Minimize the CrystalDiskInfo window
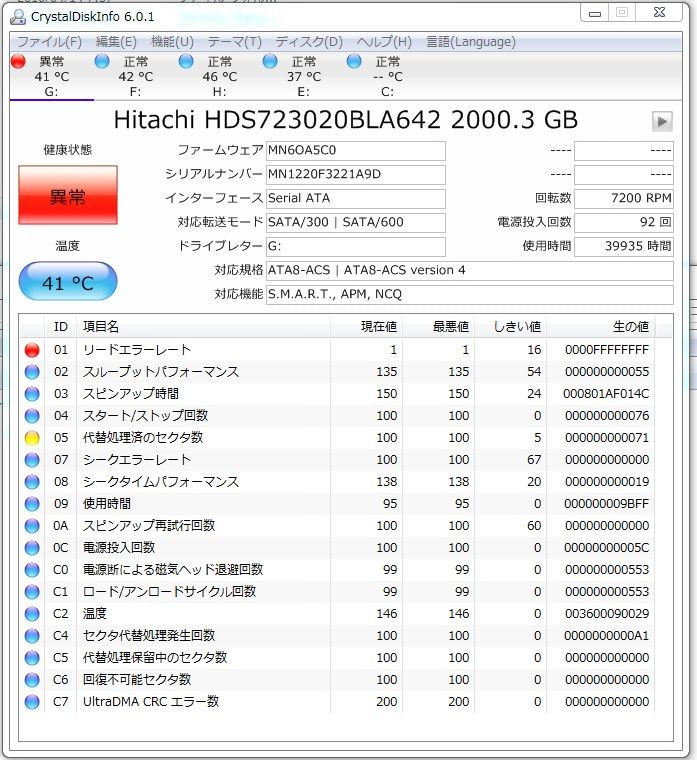 (595, 13)
